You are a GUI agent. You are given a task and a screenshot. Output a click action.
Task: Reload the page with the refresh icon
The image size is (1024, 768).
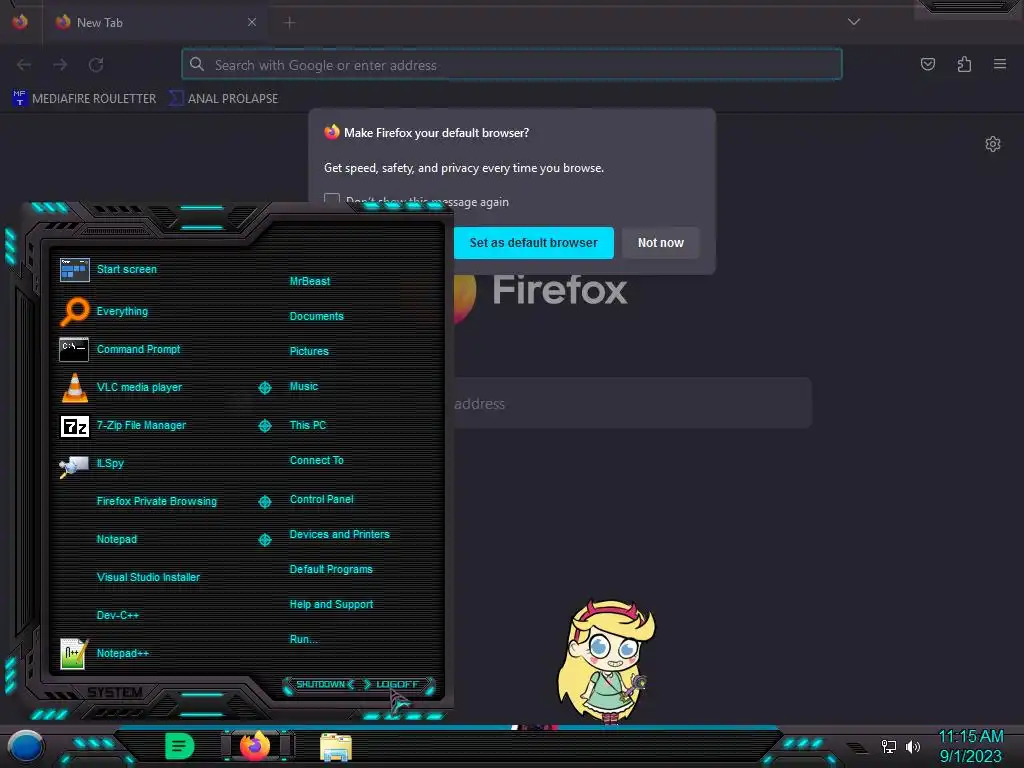(96, 65)
